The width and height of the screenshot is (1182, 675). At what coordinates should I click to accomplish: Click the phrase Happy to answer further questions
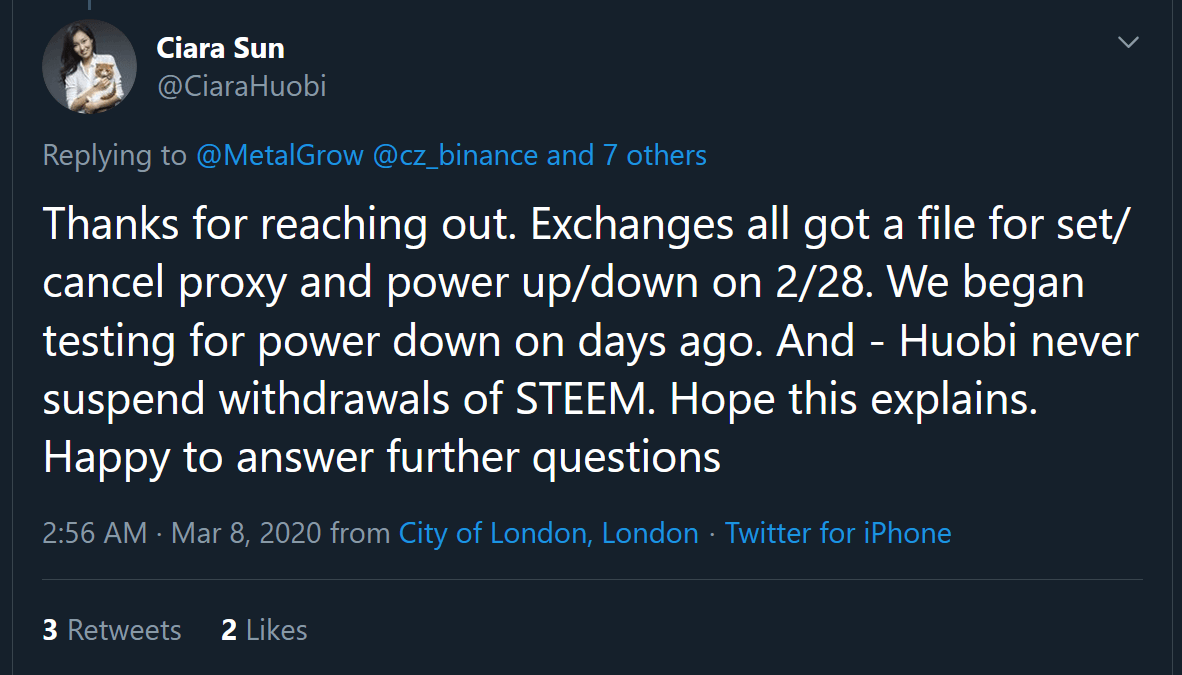pos(382,457)
